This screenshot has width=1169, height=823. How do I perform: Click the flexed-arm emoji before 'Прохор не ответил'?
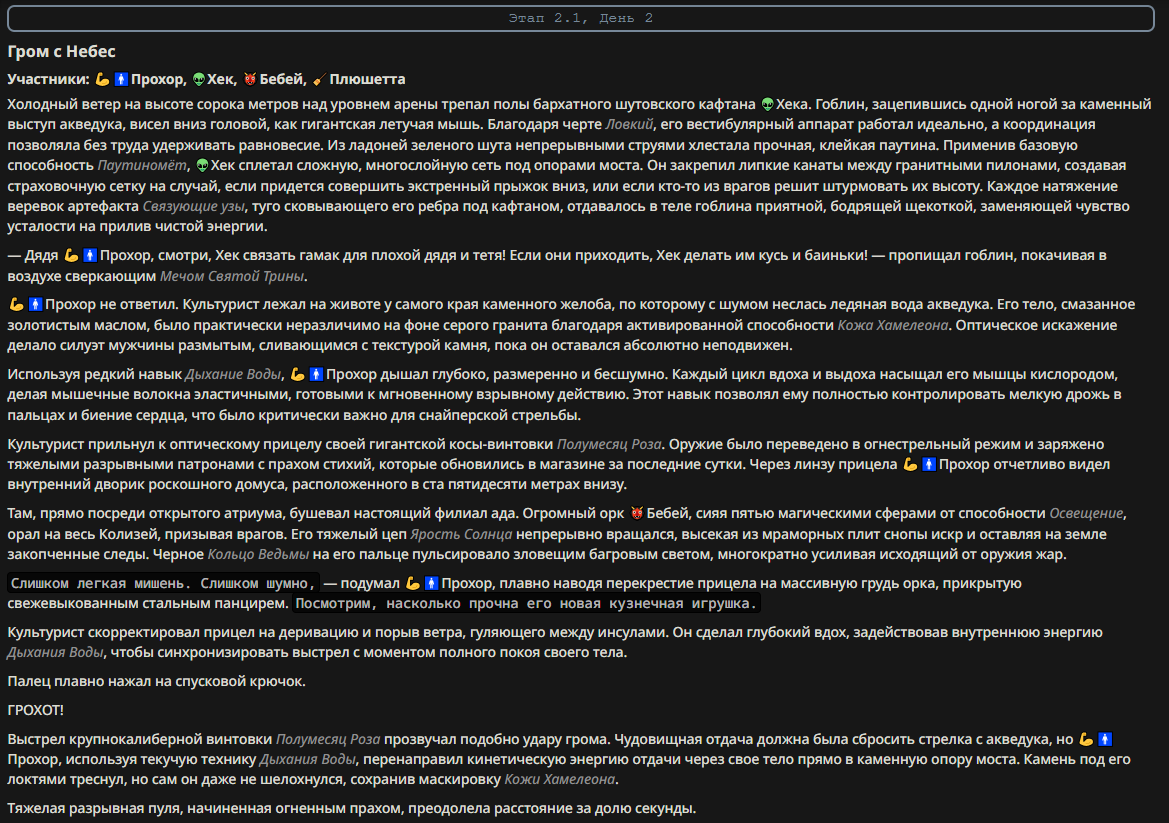(16, 304)
